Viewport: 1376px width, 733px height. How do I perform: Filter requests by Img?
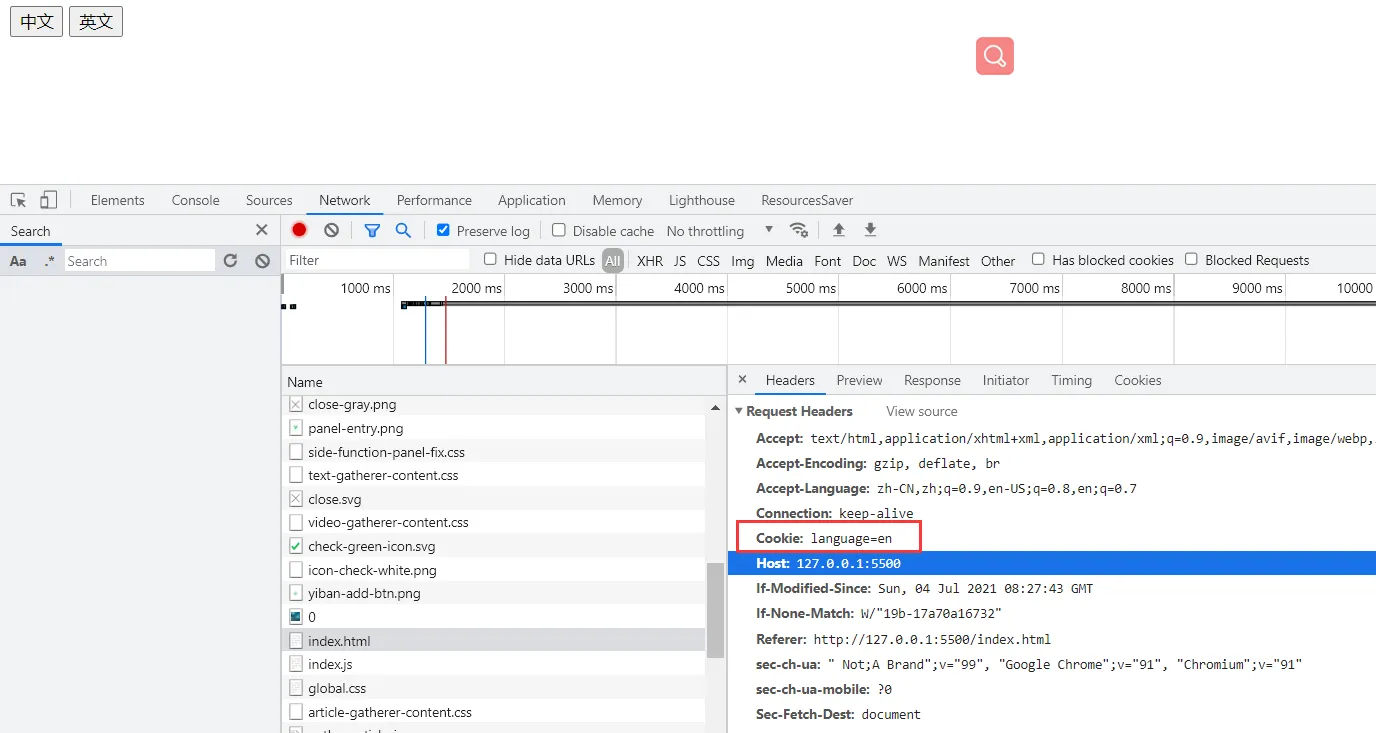pyautogui.click(x=743, y=261)
